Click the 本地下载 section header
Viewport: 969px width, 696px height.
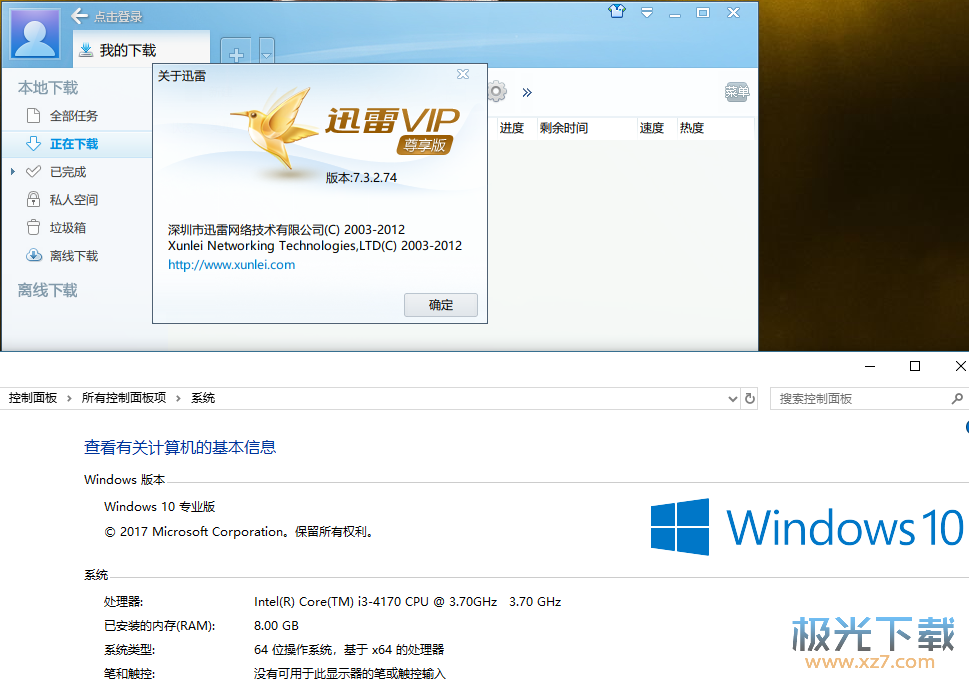point(48,88)
